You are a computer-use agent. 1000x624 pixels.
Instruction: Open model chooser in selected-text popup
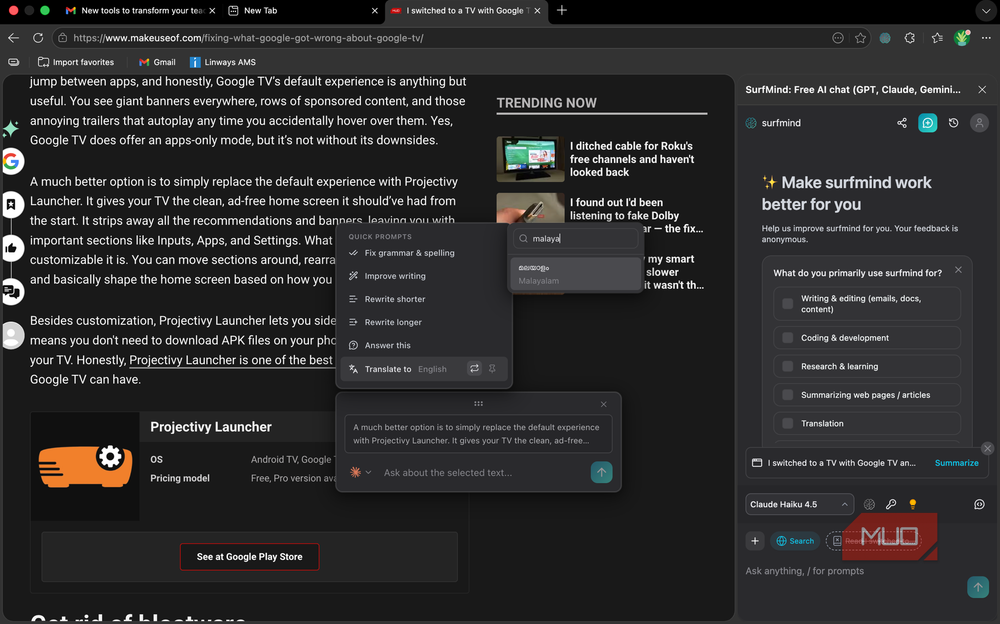pyautogui.click(x=360, y=472)
